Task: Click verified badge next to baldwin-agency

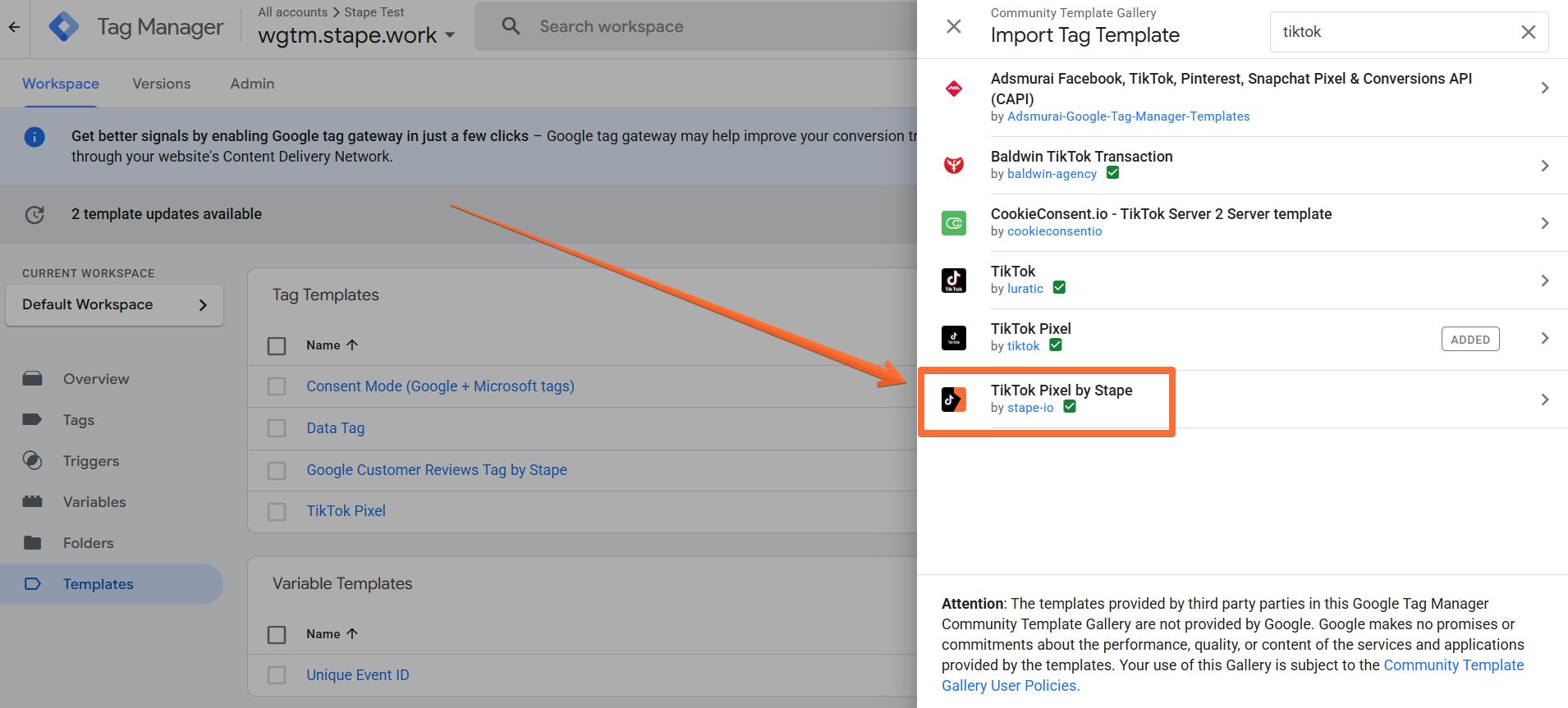Action: pos(1112,173)
